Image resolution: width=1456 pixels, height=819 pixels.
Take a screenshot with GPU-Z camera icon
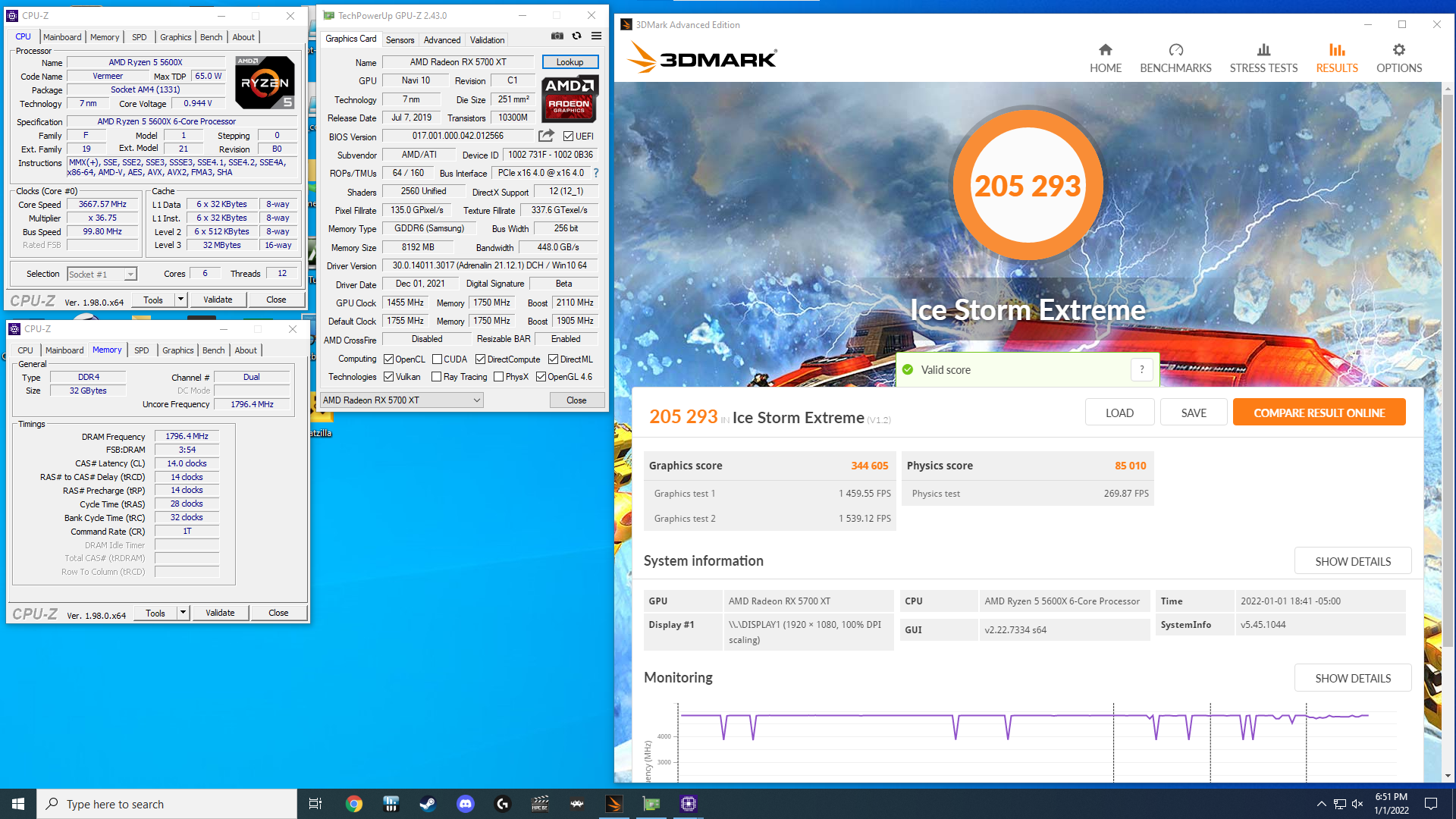[x=557, y=36]
